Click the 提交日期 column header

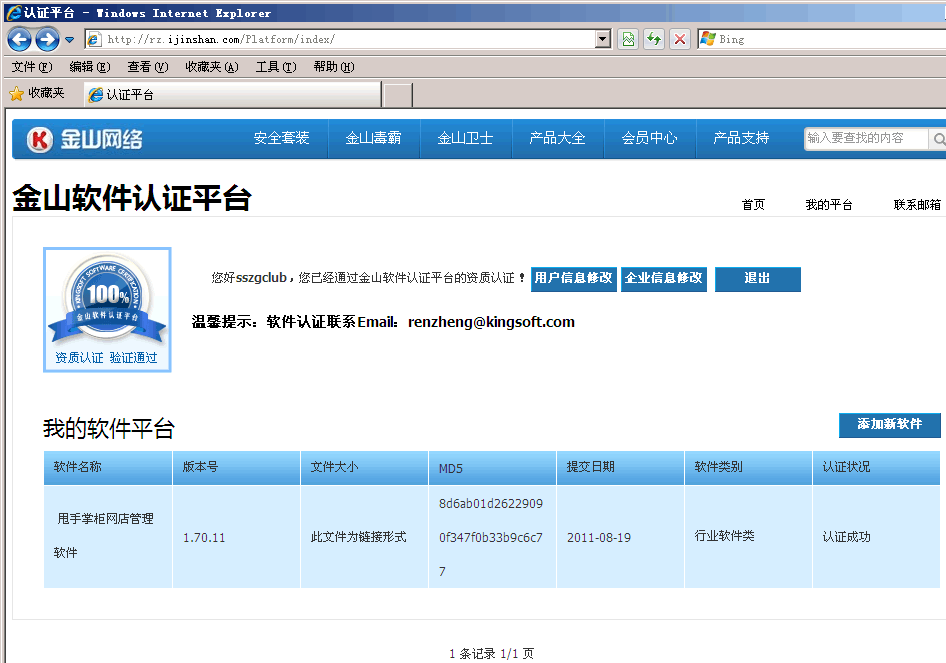(620, 468)
